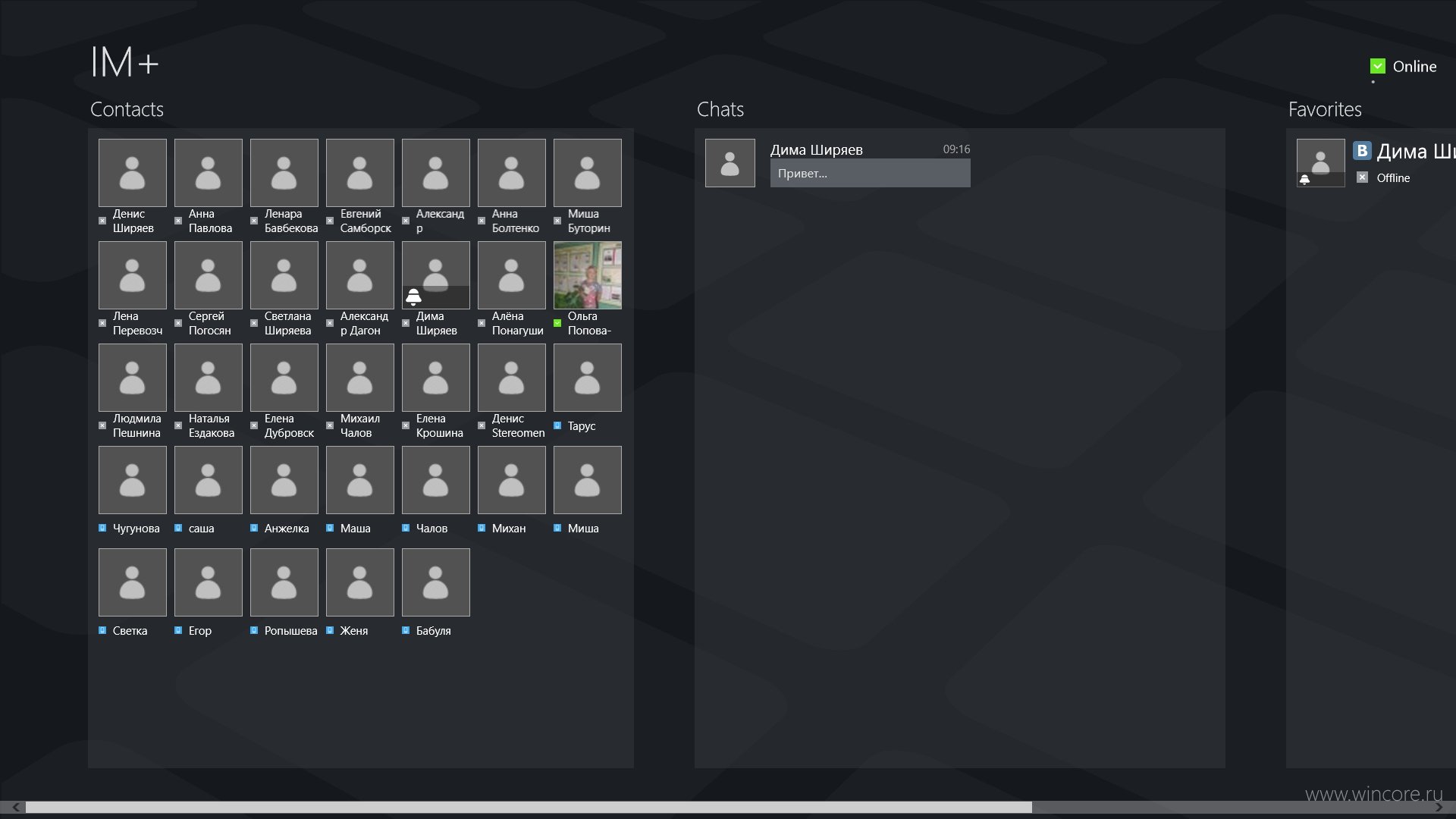The width and height of the screenshot is (1456, 819).
Task: Select contact Анна Павлова avatar
Action: (x=208, y=172)
